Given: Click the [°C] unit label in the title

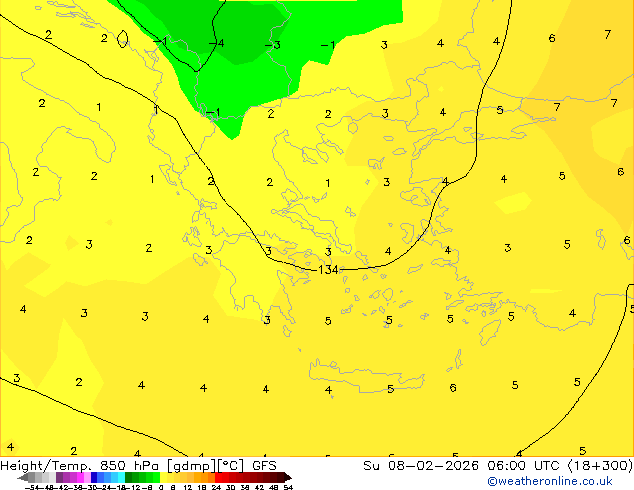Looking at the screenshot, I should pos(231,466).
